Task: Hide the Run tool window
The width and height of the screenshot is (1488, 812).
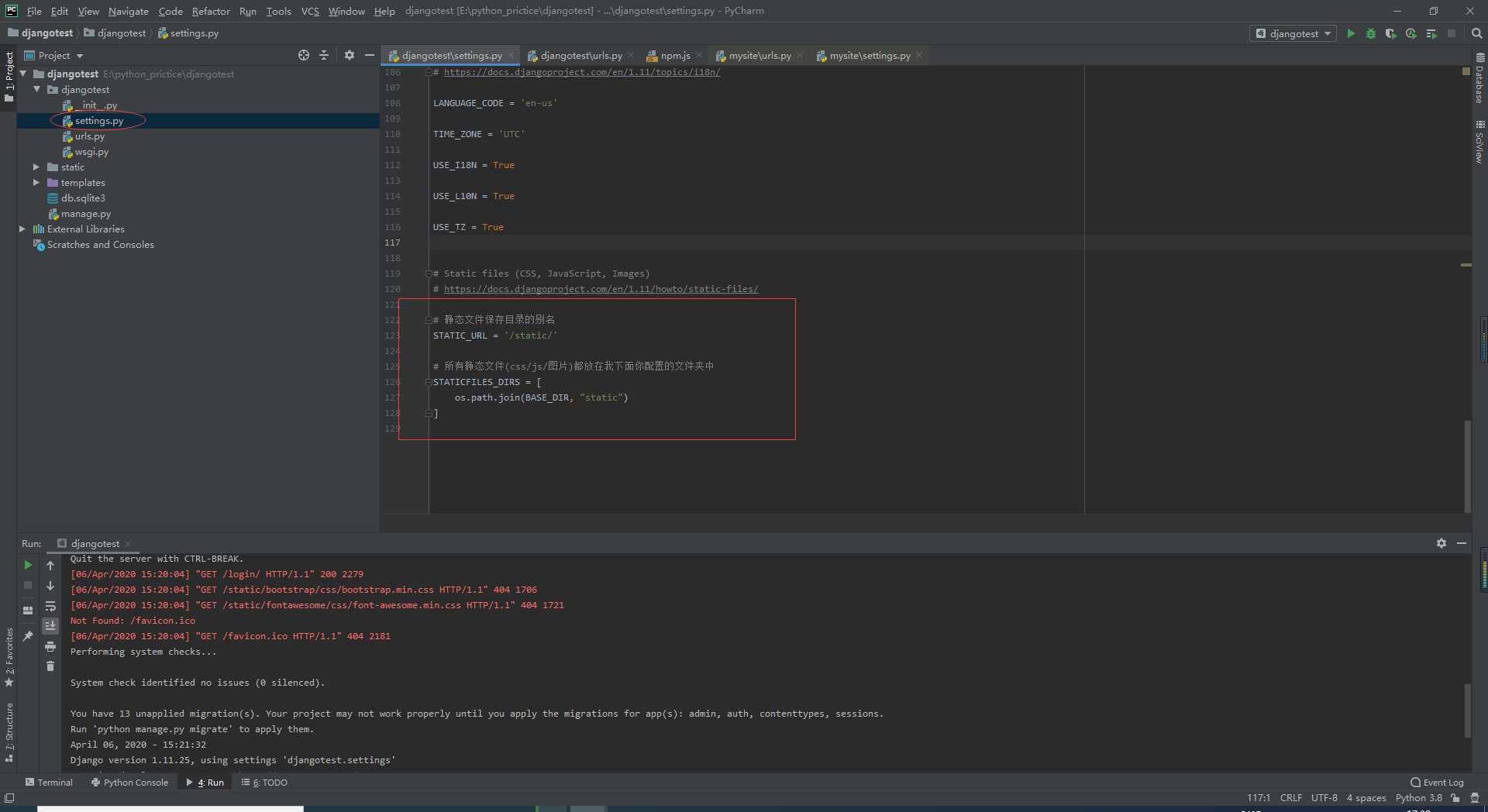Action: click(1462, 543)
